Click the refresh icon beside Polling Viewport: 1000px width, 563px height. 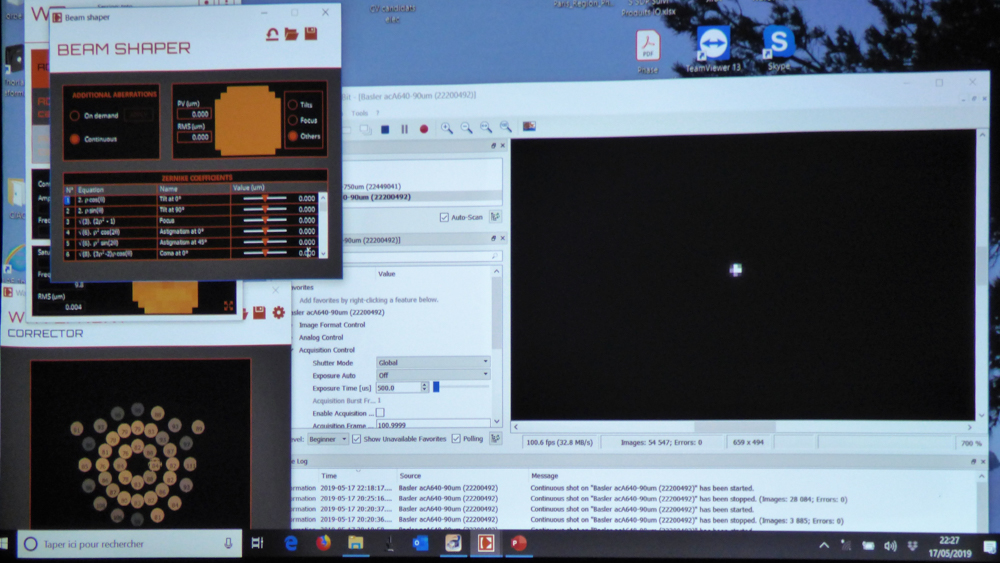496,439
